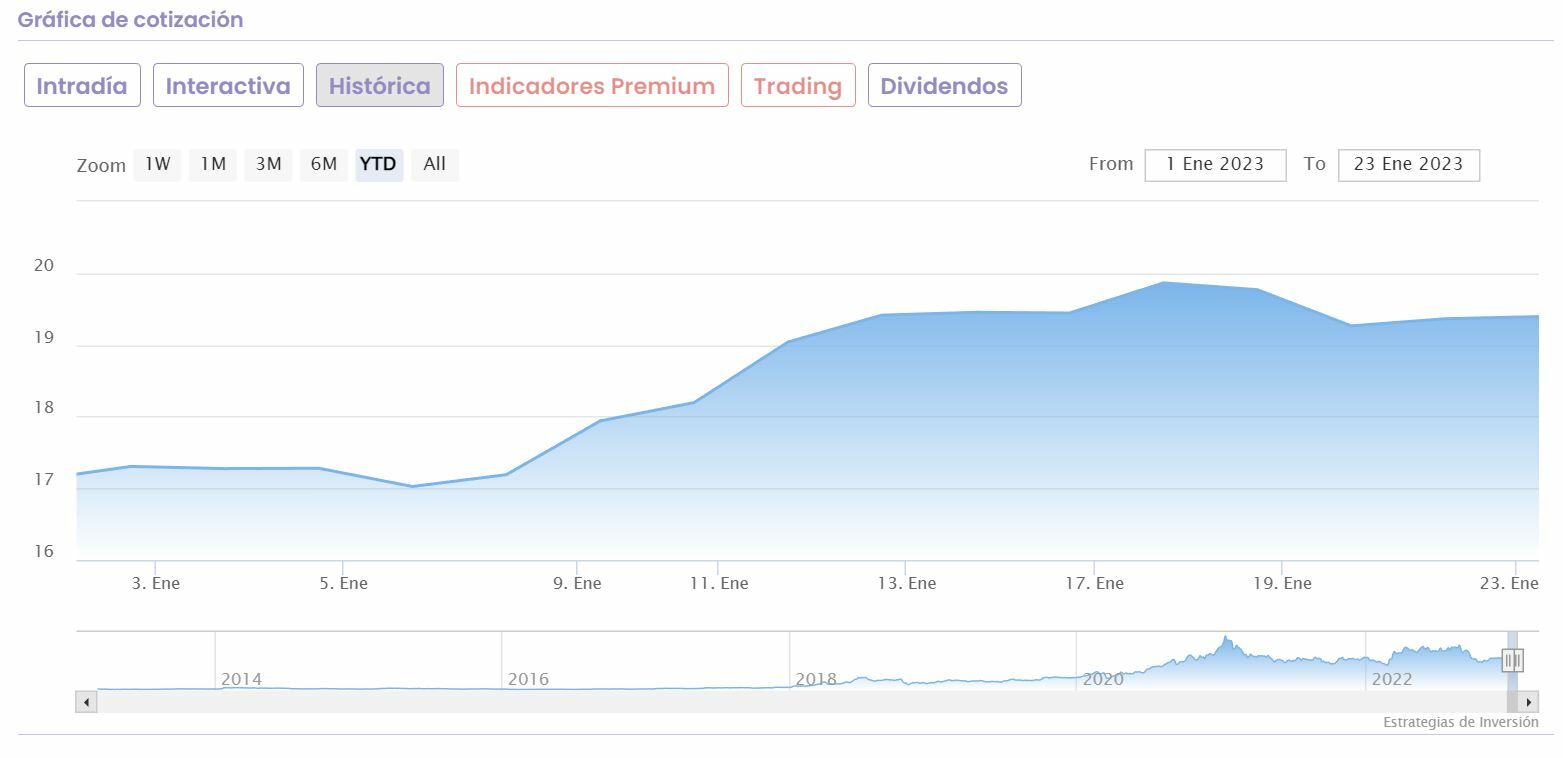Switch zoom to 6M
1563x758 pixels.
tap(323, 164)
